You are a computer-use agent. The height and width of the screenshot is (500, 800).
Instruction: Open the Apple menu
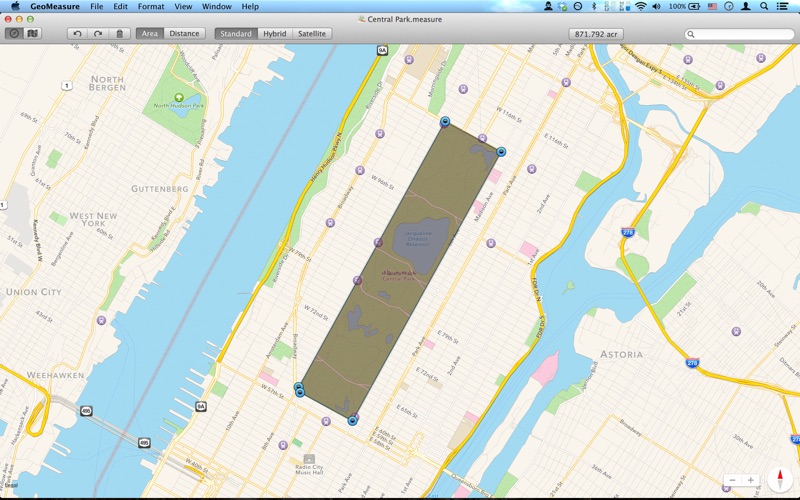pyautogui.click(x=15, y=6)
